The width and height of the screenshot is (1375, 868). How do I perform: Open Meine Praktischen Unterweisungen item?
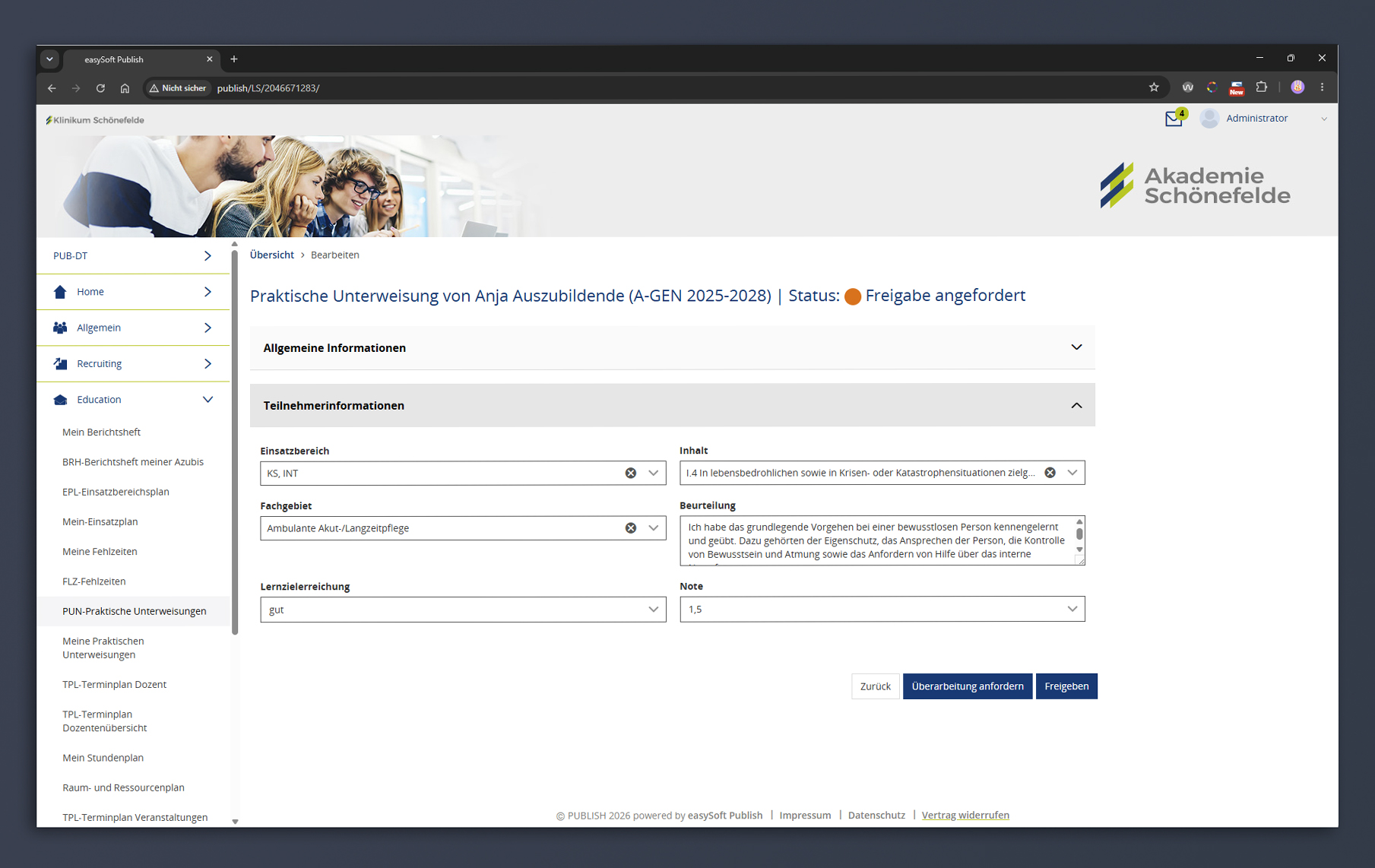click(103, 648)
